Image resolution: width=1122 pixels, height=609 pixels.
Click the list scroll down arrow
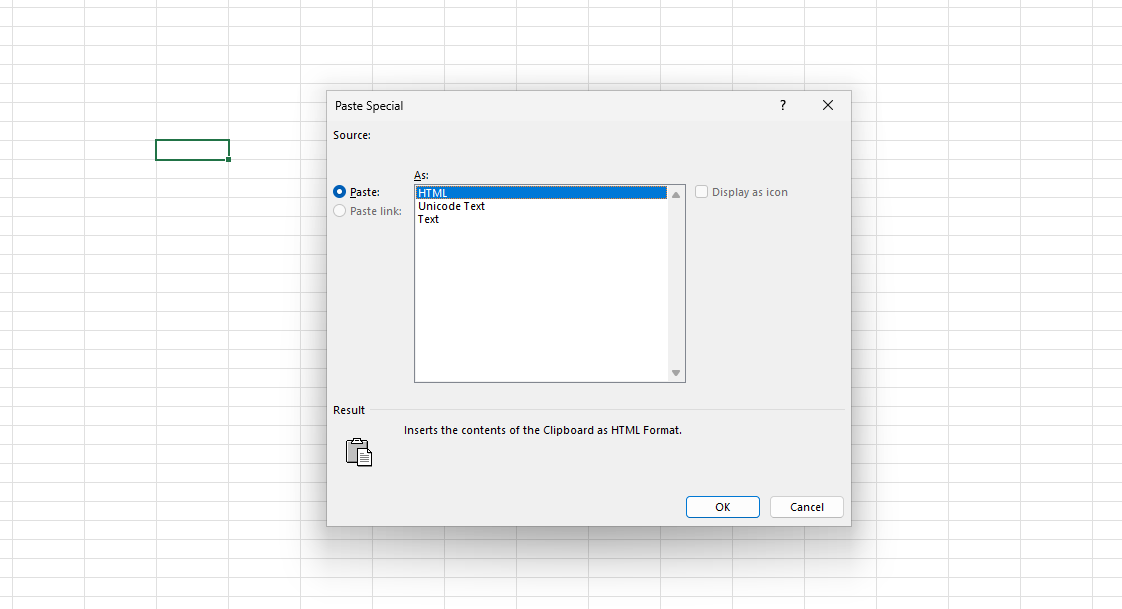pyautogui.click(x=676, y=373)
